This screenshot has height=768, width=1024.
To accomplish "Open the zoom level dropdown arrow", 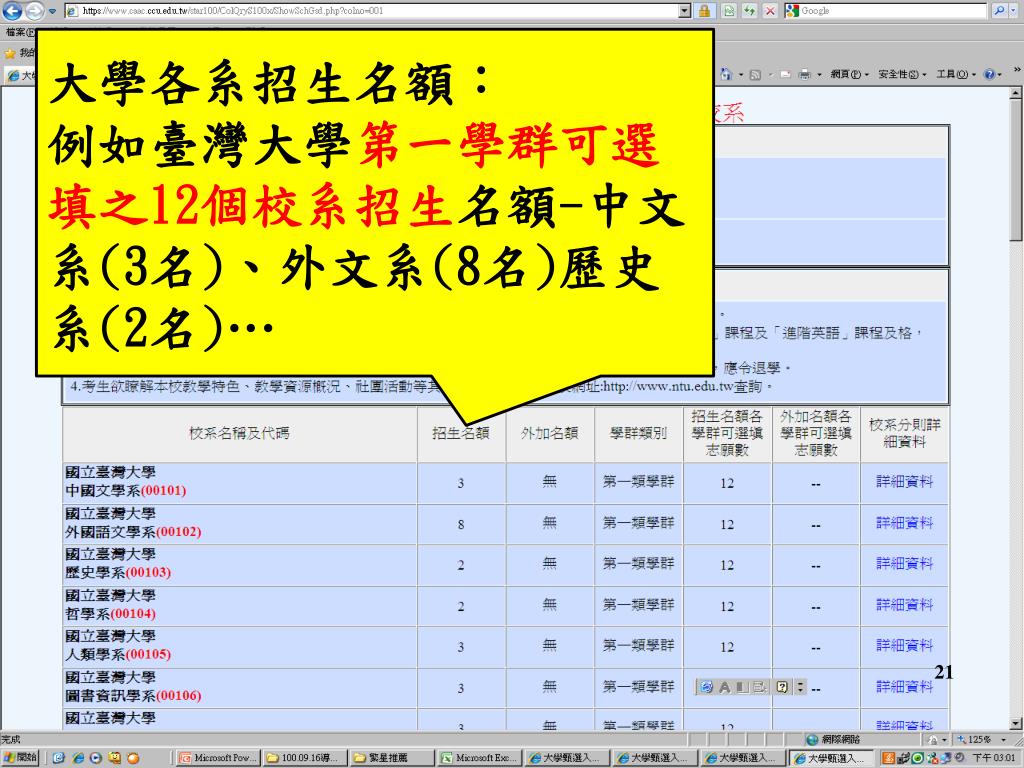I will [1003, 740].
